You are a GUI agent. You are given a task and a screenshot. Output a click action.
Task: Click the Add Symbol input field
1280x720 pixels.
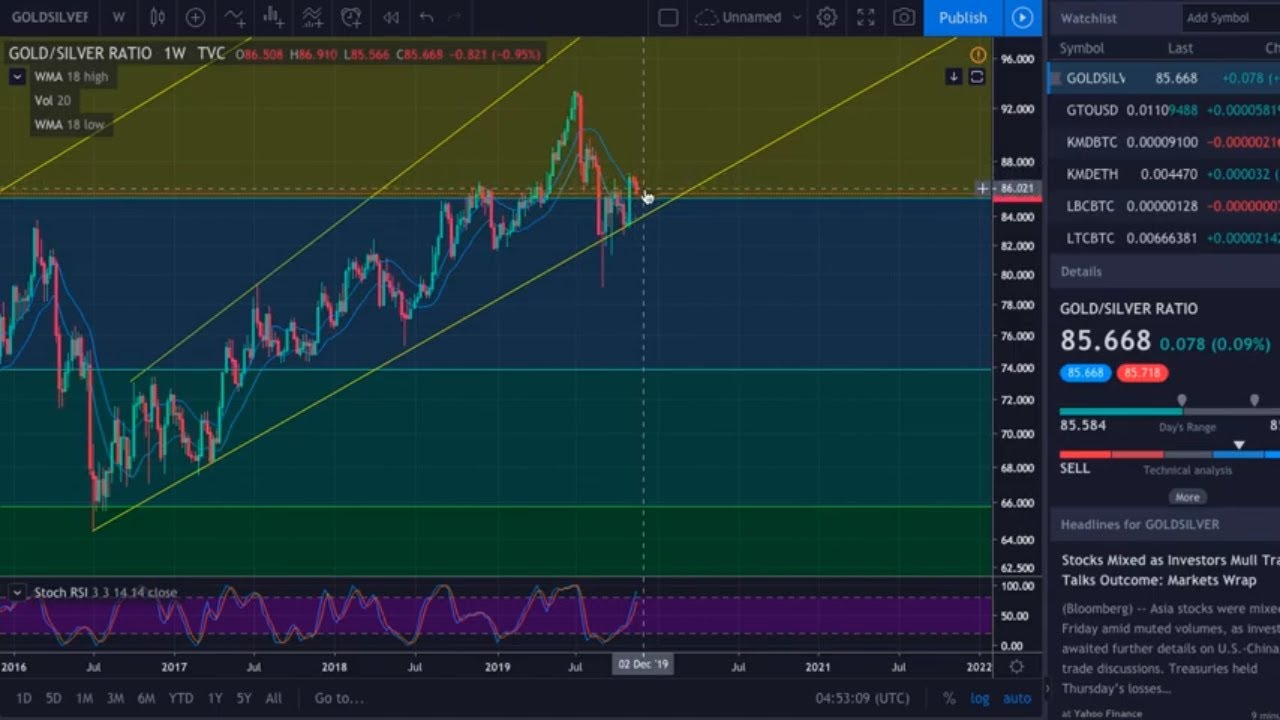tap(1230, 18)
